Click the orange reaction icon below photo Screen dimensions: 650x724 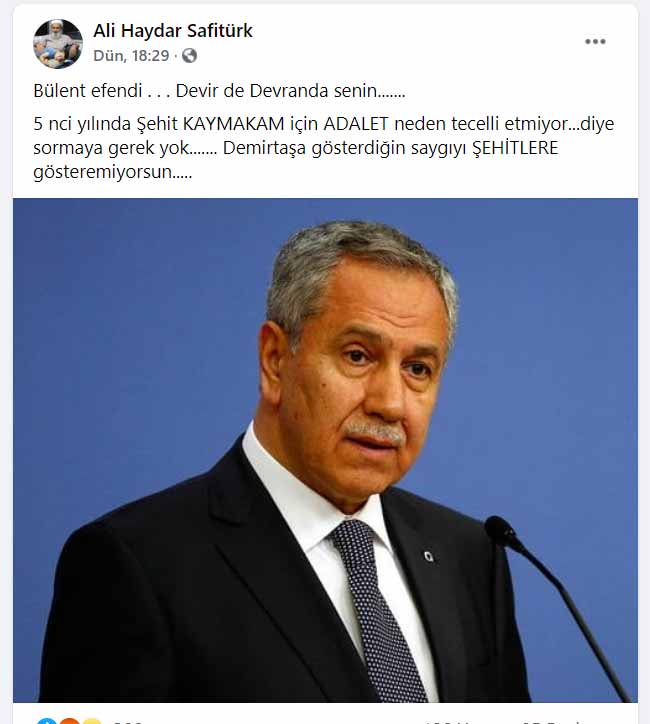pos(70,721)
